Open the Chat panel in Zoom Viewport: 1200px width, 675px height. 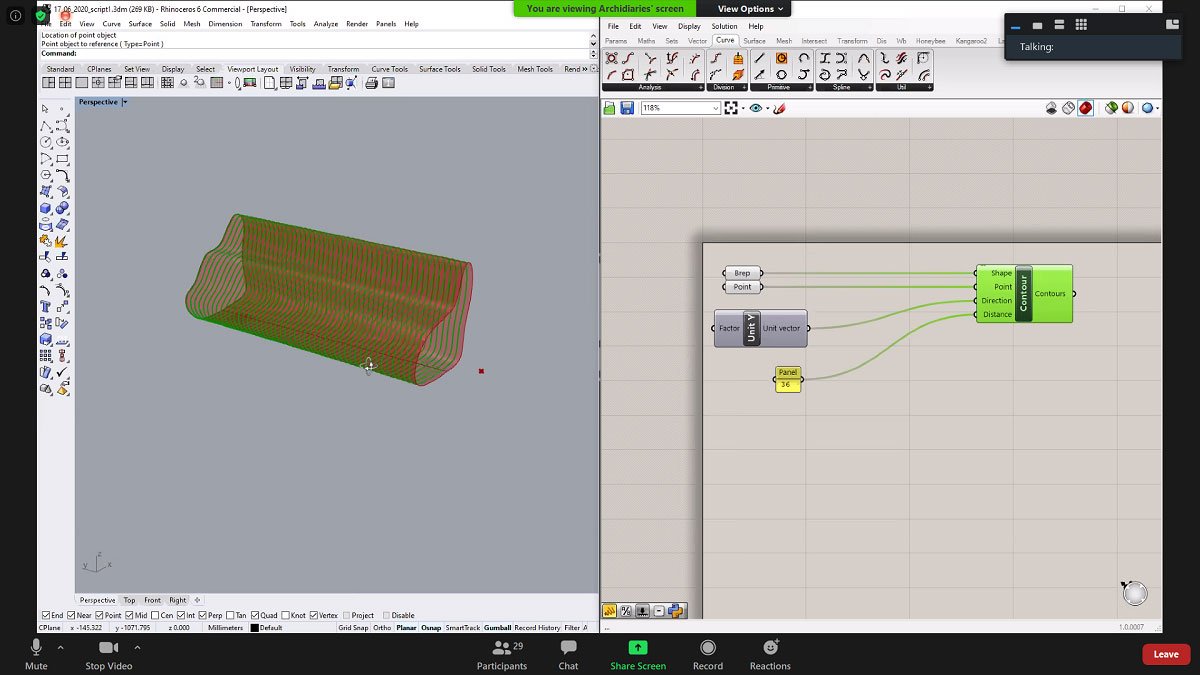pyautogui.click(x=567, y=655)
